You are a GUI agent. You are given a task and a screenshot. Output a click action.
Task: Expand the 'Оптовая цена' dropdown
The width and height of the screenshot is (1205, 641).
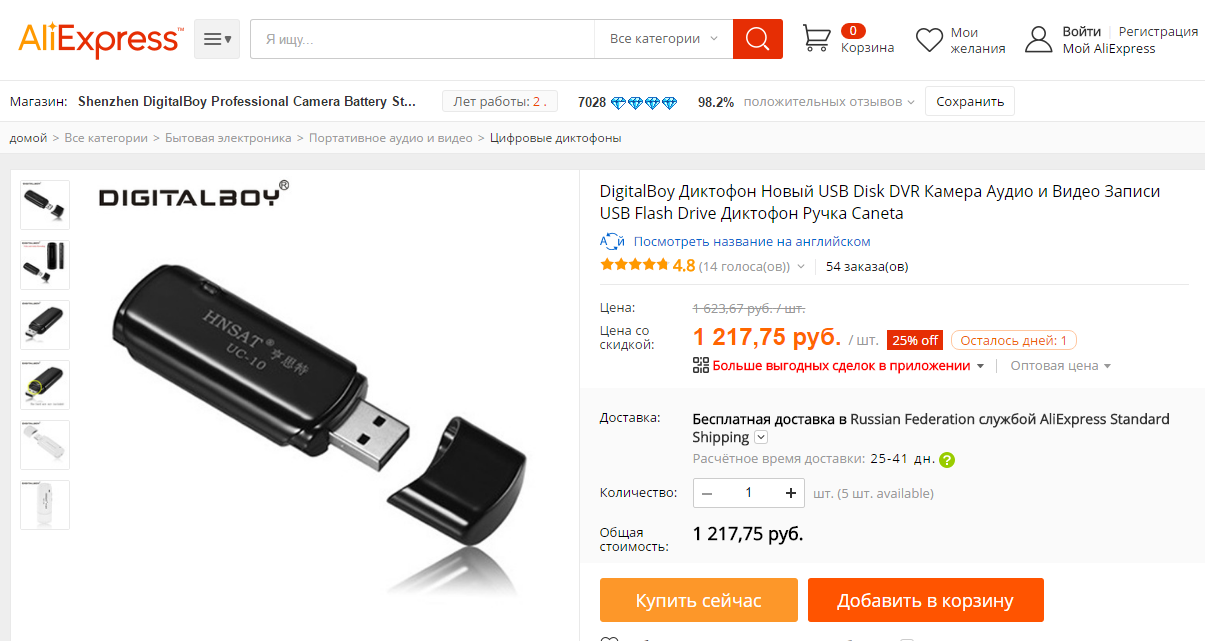(1061, 366)
